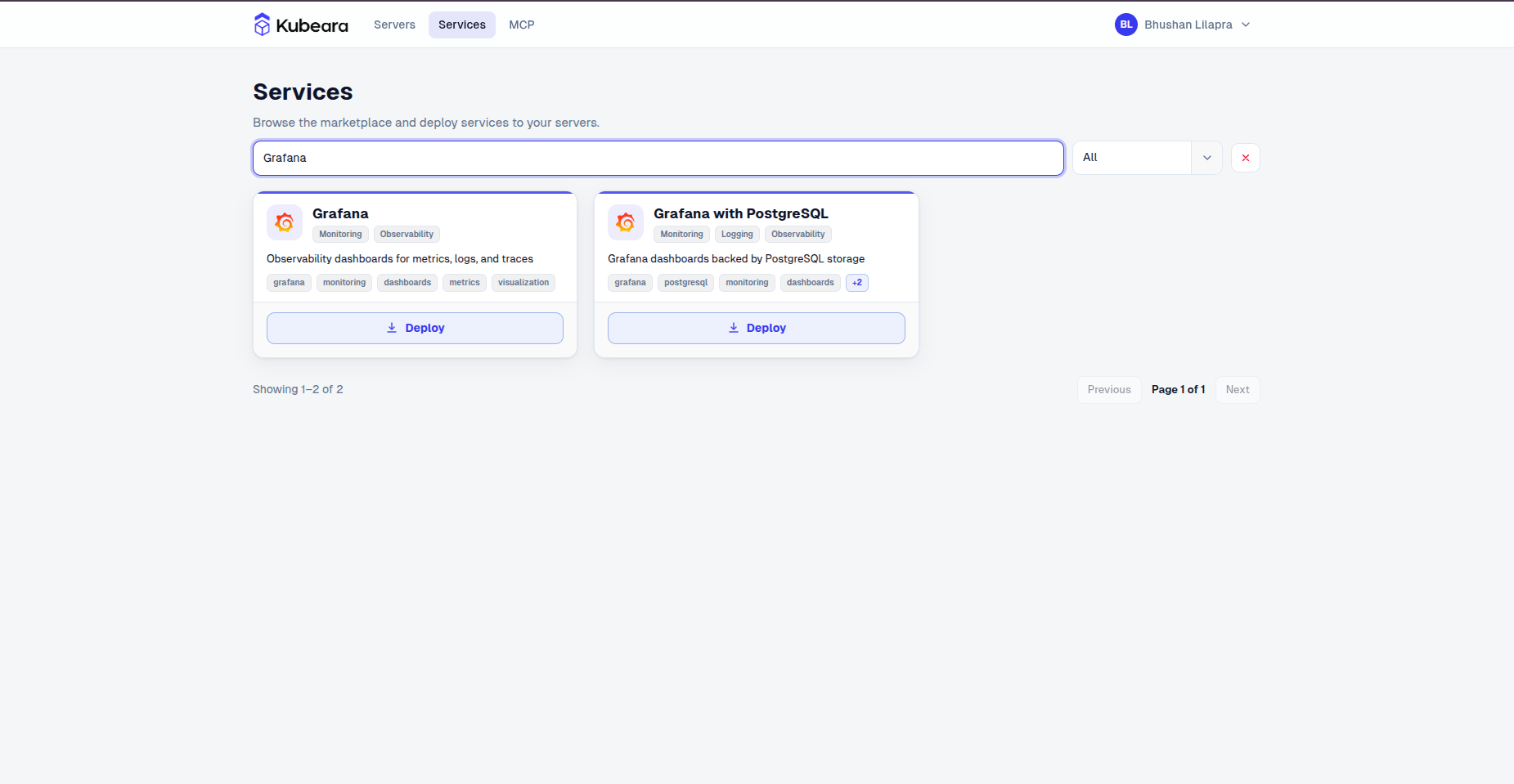
Task: Select the Services tab
Action: tap(462, 25)
